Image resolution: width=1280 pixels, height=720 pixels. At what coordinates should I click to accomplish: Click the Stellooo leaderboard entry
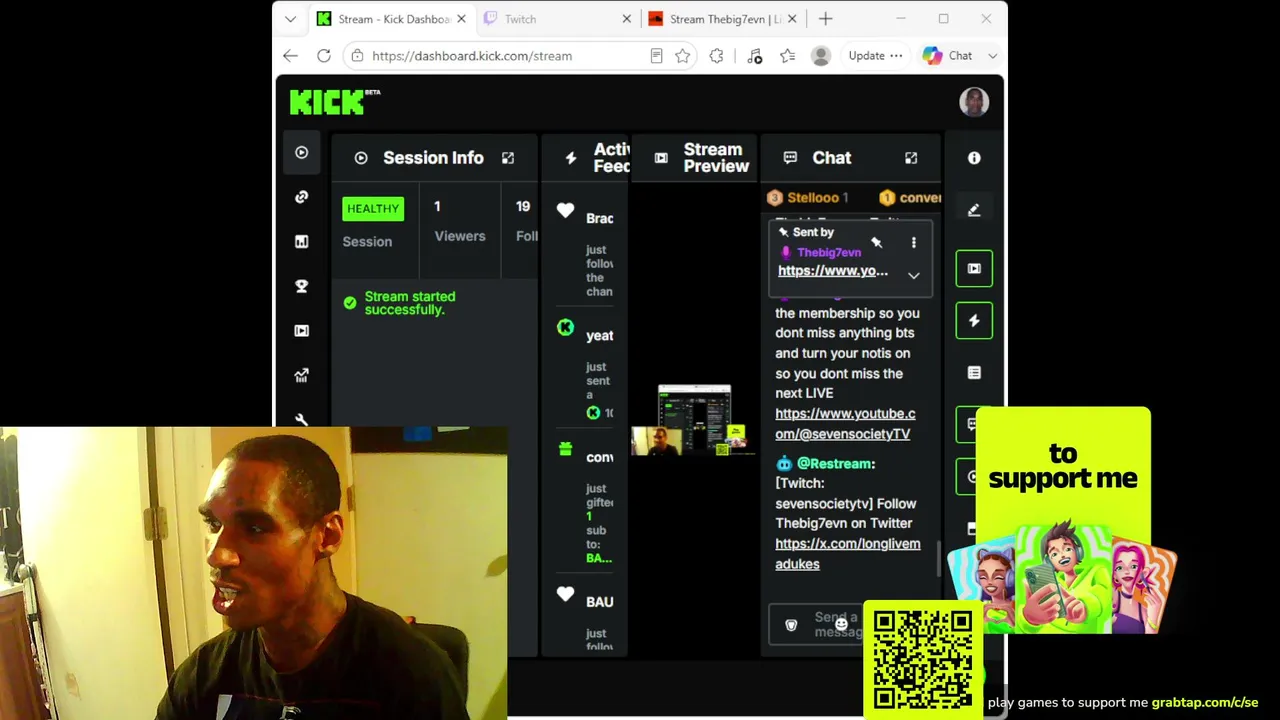click(808, 198)
